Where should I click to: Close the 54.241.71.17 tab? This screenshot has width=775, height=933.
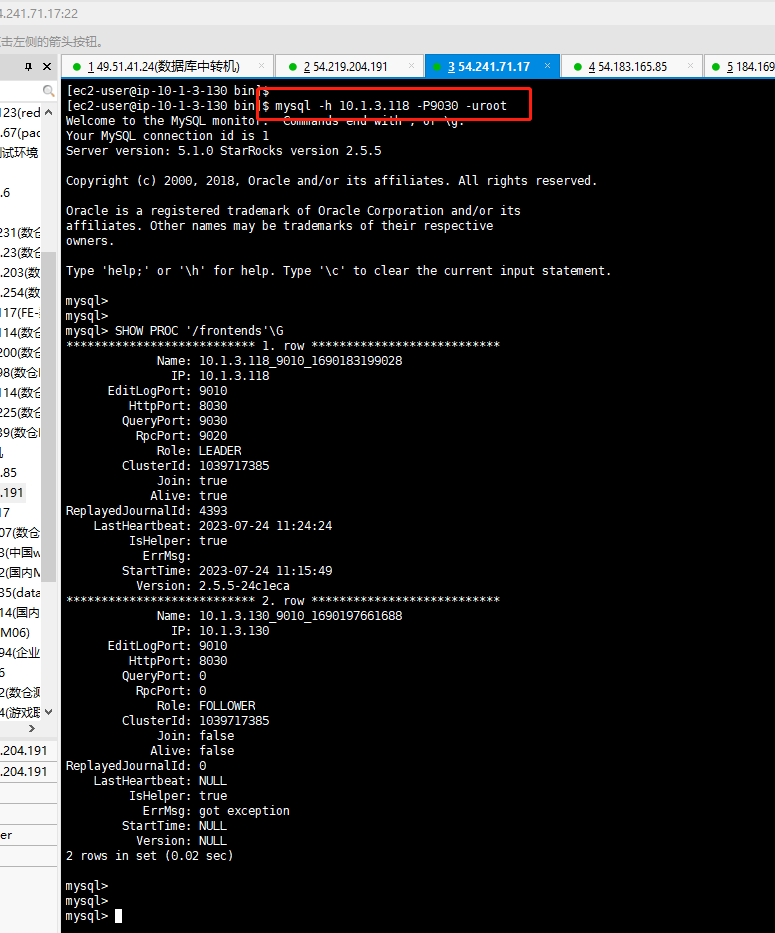pyautogui.click(x=549, y=67)
